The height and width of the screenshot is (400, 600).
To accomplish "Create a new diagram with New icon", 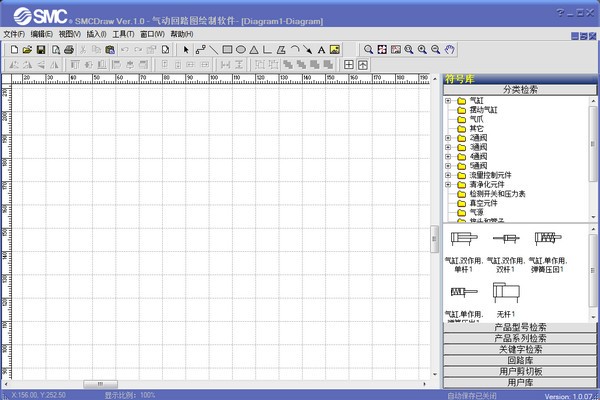I will pyautogui.click(x=14, y=49).
